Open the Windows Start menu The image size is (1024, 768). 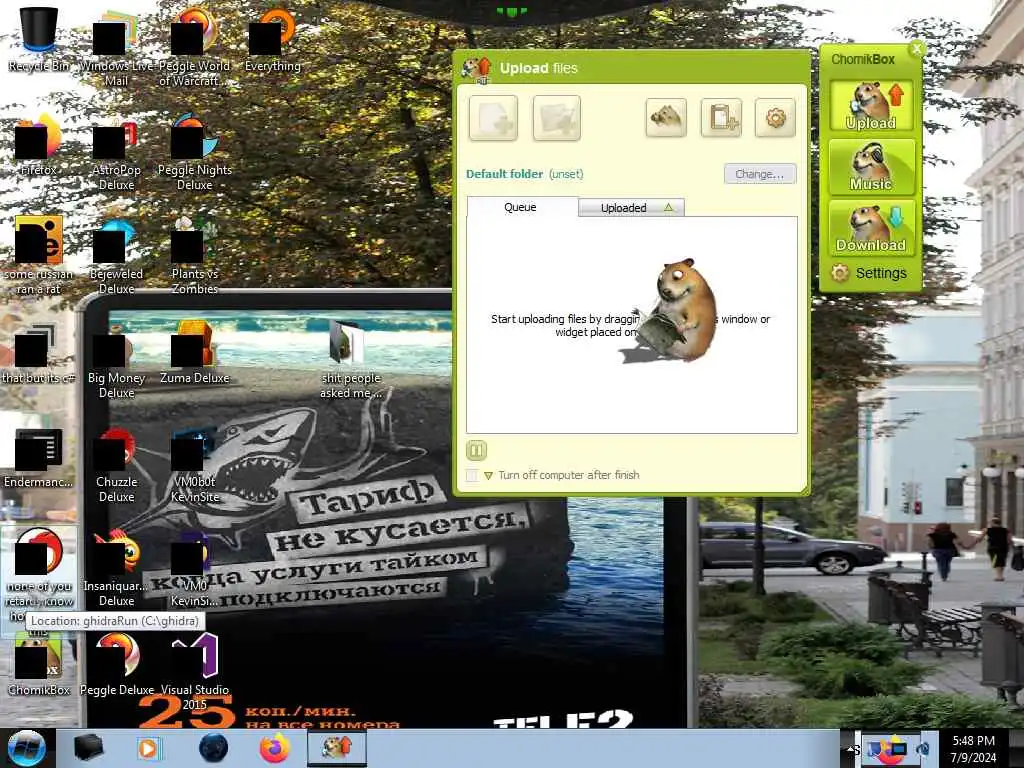pos(26,748)
